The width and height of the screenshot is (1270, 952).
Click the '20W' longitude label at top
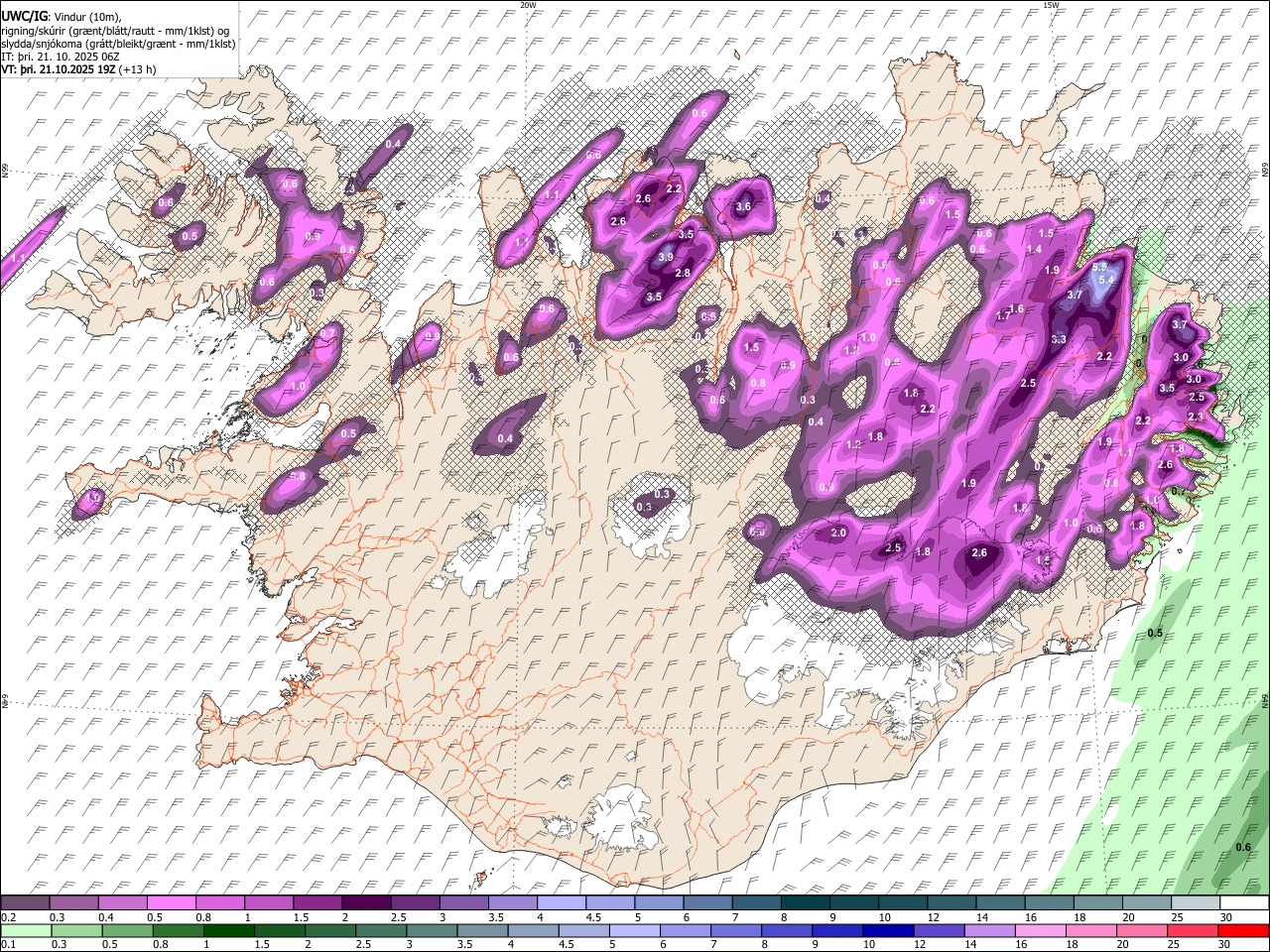tap(528, 5)
